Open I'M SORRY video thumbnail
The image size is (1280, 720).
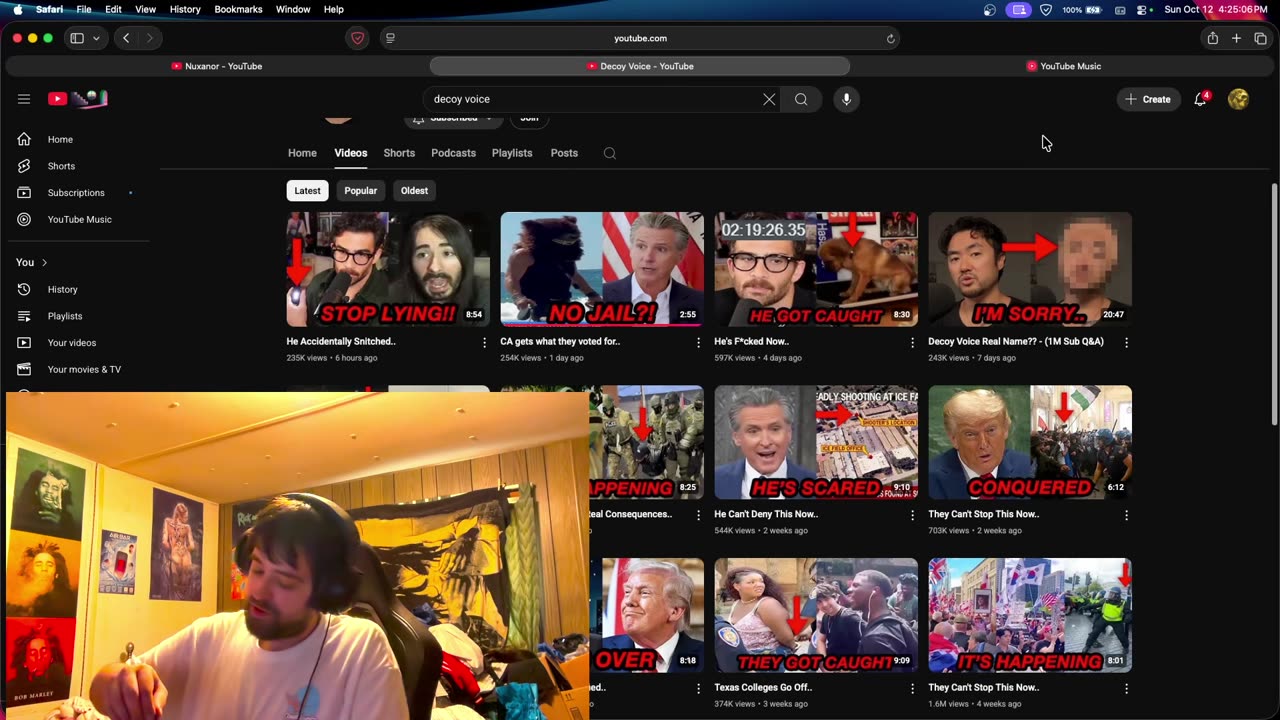[1030, 269]
